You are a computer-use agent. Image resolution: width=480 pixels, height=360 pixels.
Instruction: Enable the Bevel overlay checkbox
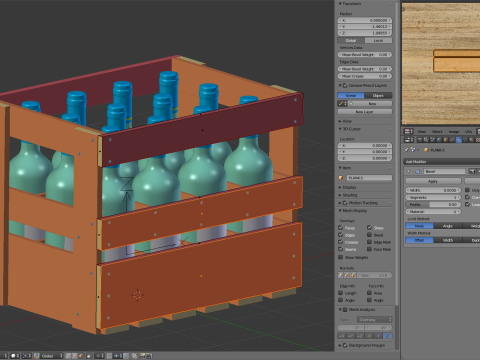point(369,235)
